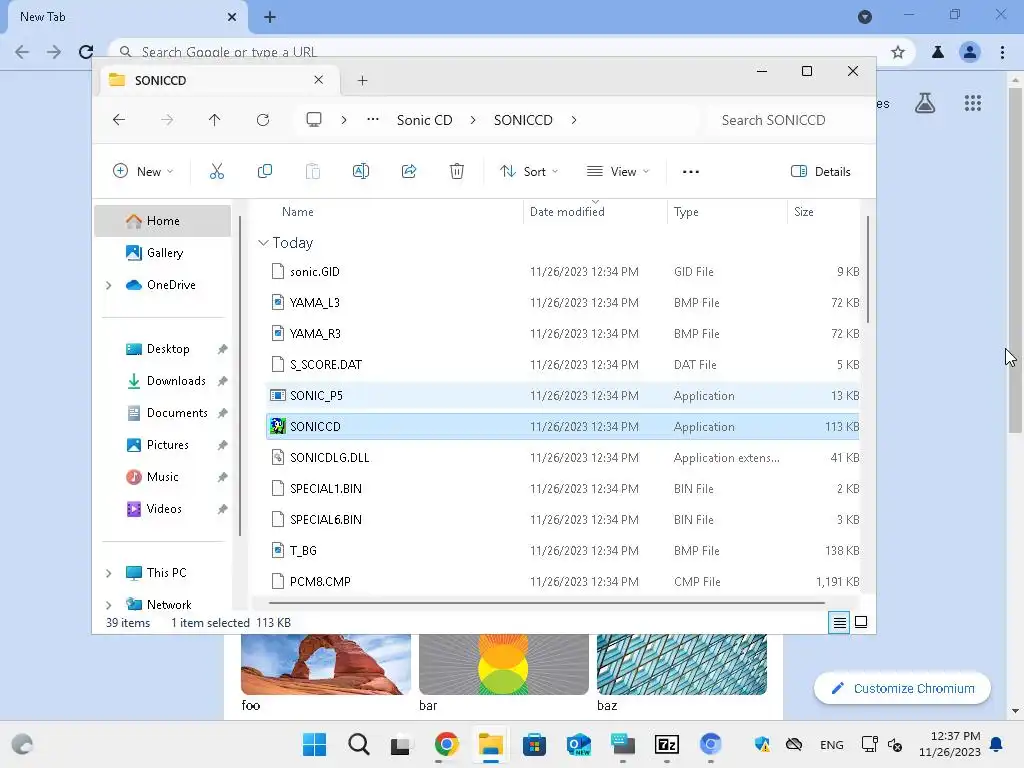Open the View dropdown menu
This screenshot has height=768, width=1024.
tap(618, 172)
